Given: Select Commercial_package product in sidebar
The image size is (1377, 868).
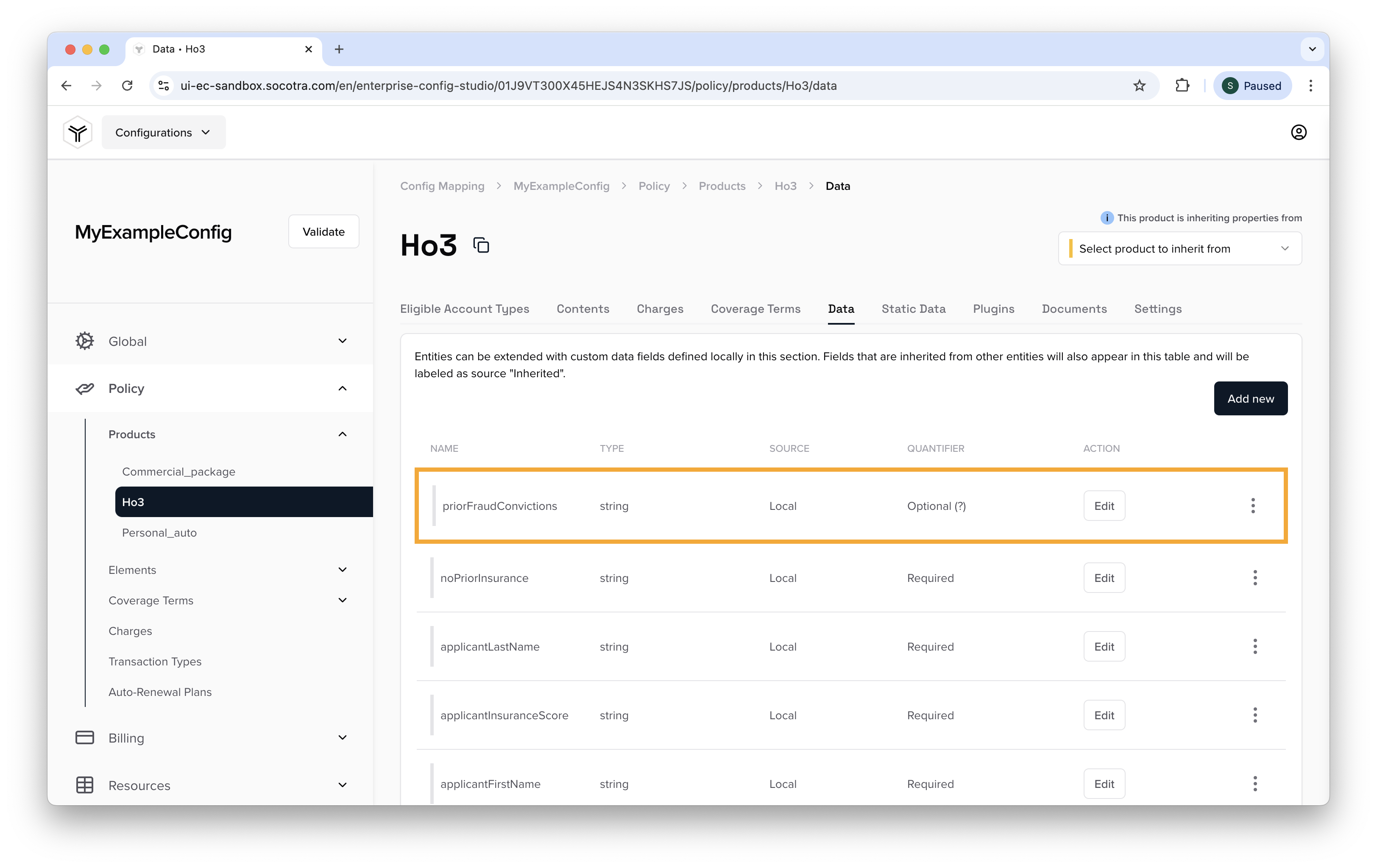Looking at the screenshot, I should [x=178, y=471].
